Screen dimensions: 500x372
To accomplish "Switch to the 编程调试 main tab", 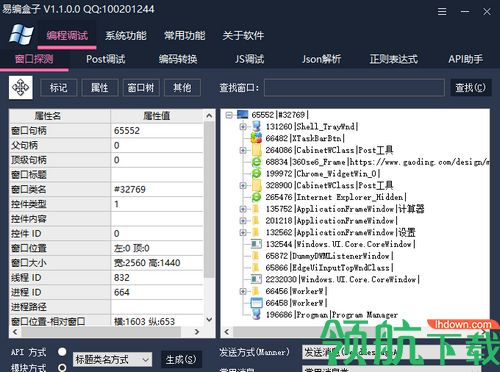I will 67,35.
